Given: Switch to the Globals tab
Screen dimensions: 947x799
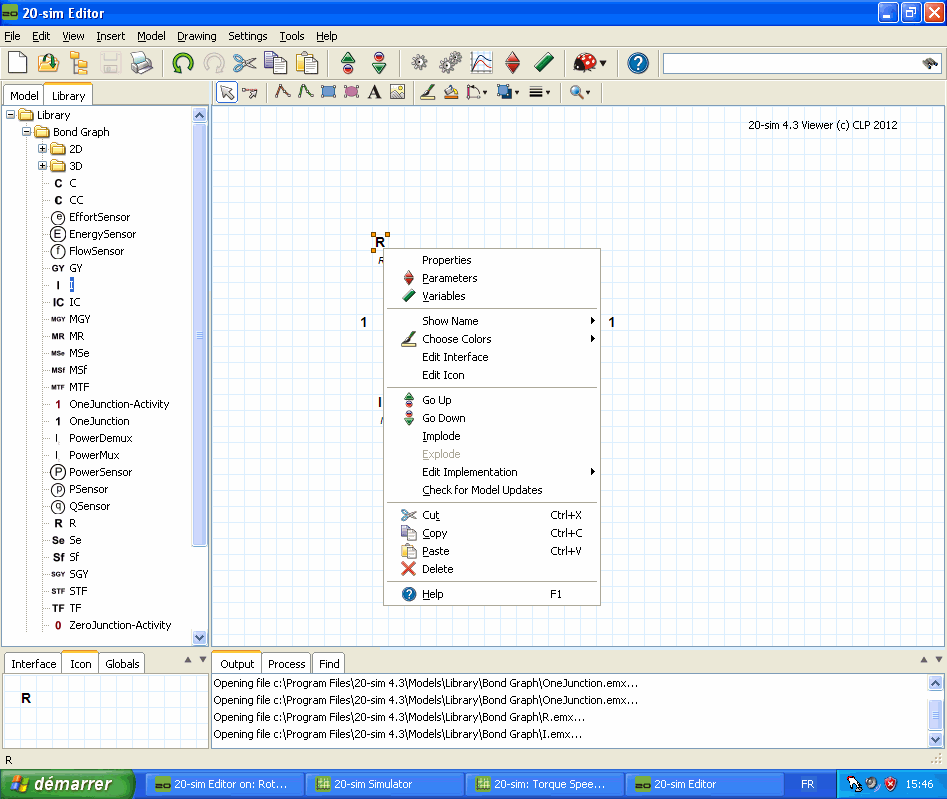Looking at the screenshot, I should (x=122, y=664).
